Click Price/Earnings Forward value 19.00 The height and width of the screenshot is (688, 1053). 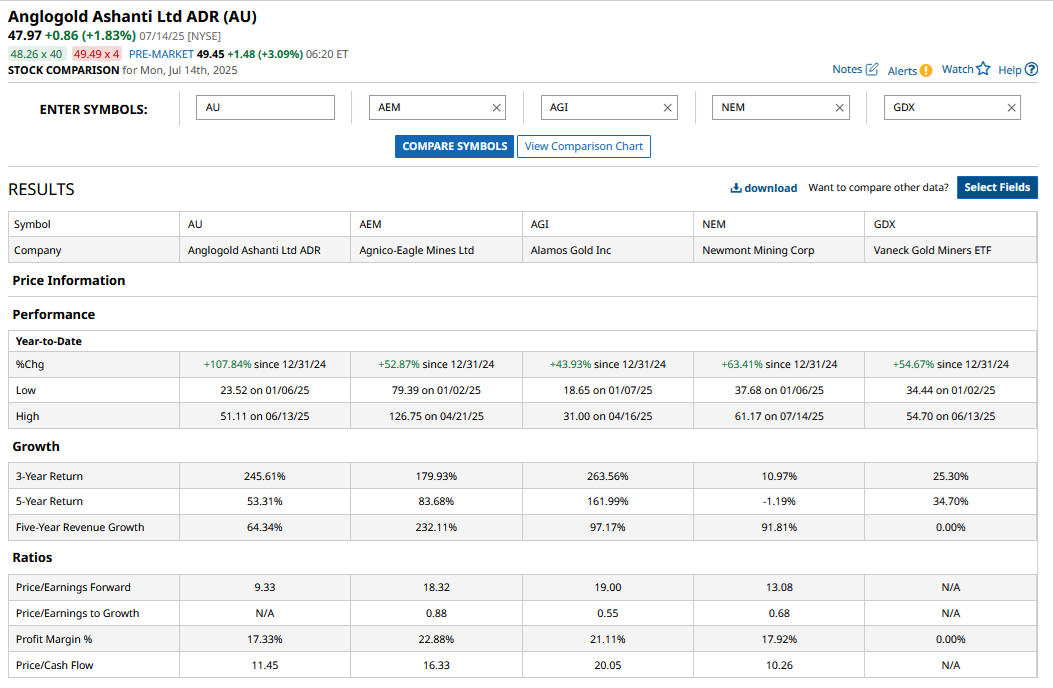click(x=608, y=587)
